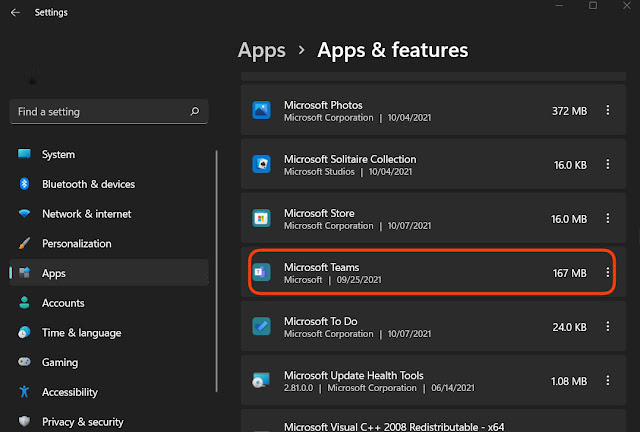
Task: Click the Wi-Fi Network icon in sidebar
Action: [x=24, y=213]
